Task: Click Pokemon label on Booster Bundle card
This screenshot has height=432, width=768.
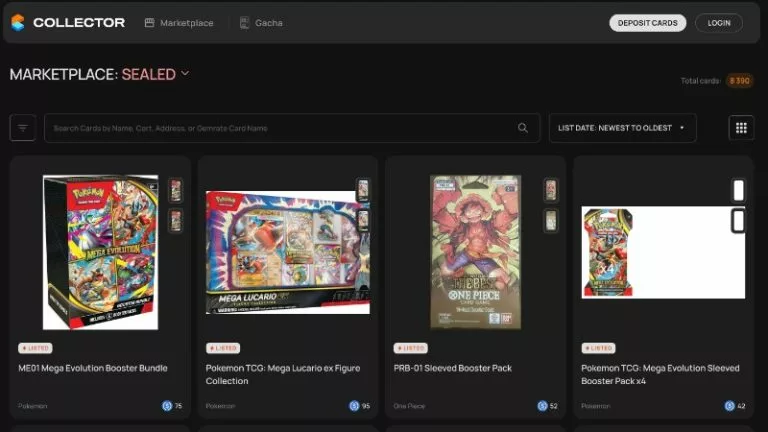Action: 32,406
